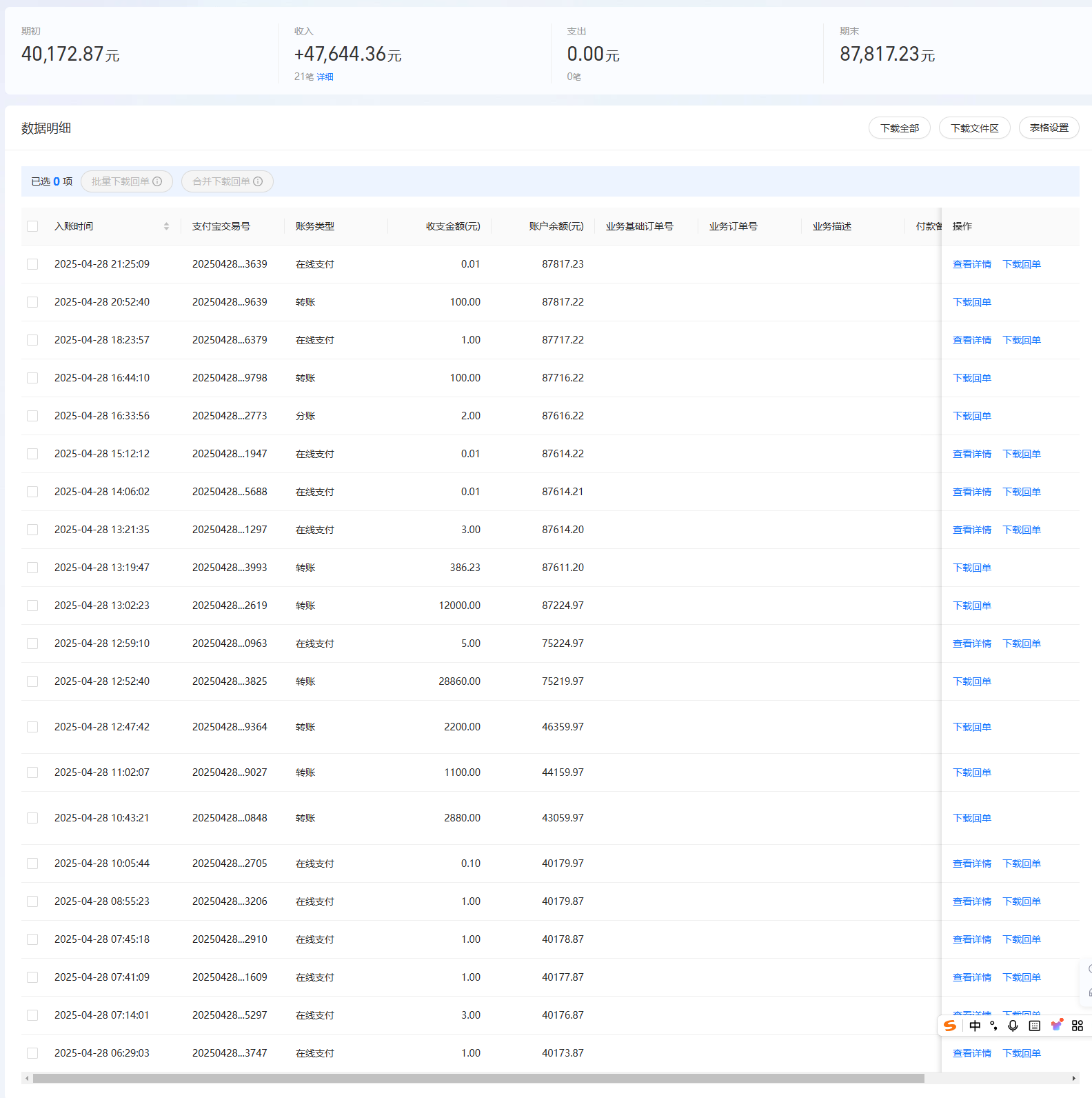Open the 表格设置 table settings
Image resolution: width=1092 pixels, height=1098 pixels.
click(x=1049, y=128)
